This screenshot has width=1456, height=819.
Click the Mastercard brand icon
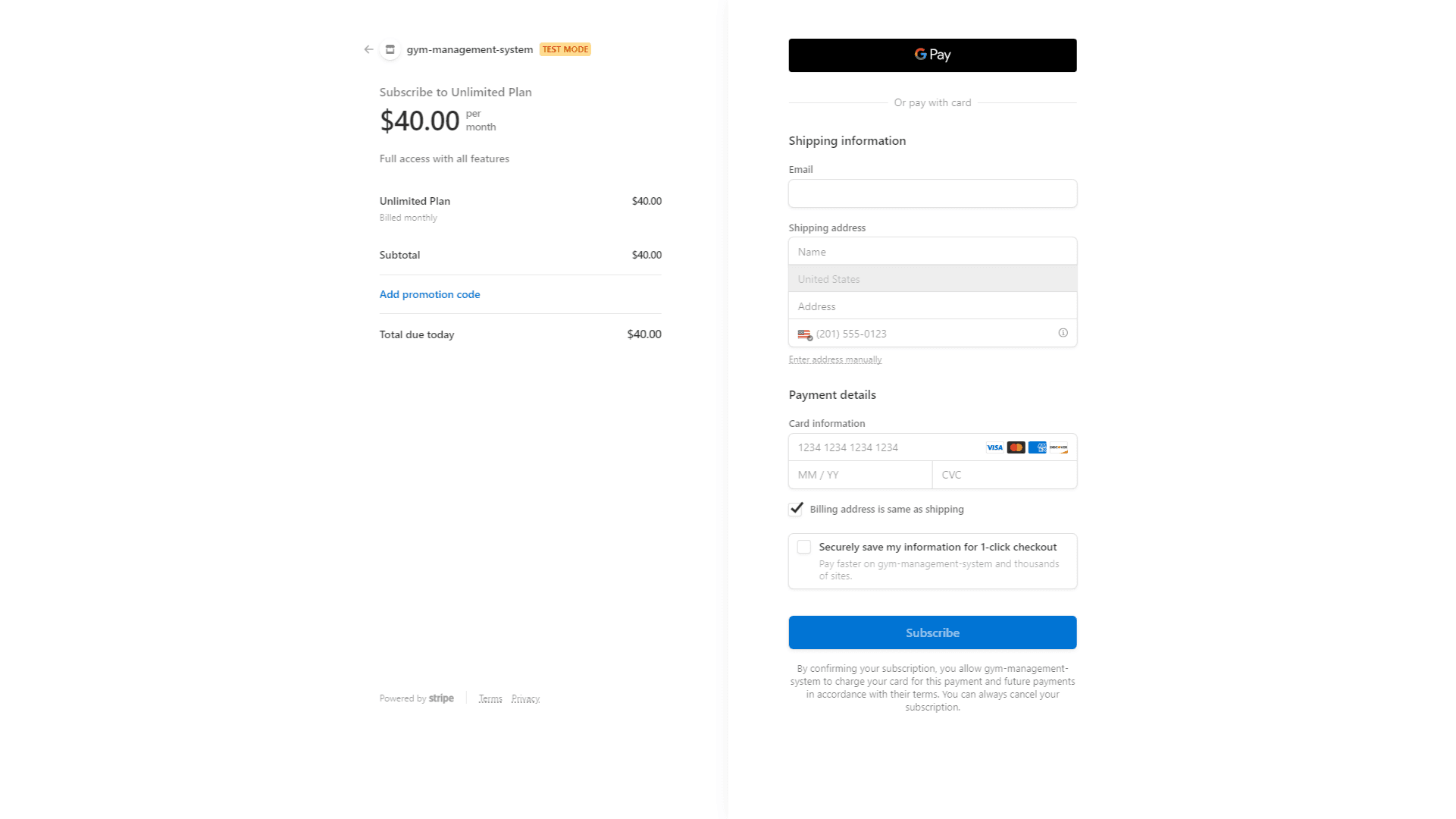(x=1015, y=447)
